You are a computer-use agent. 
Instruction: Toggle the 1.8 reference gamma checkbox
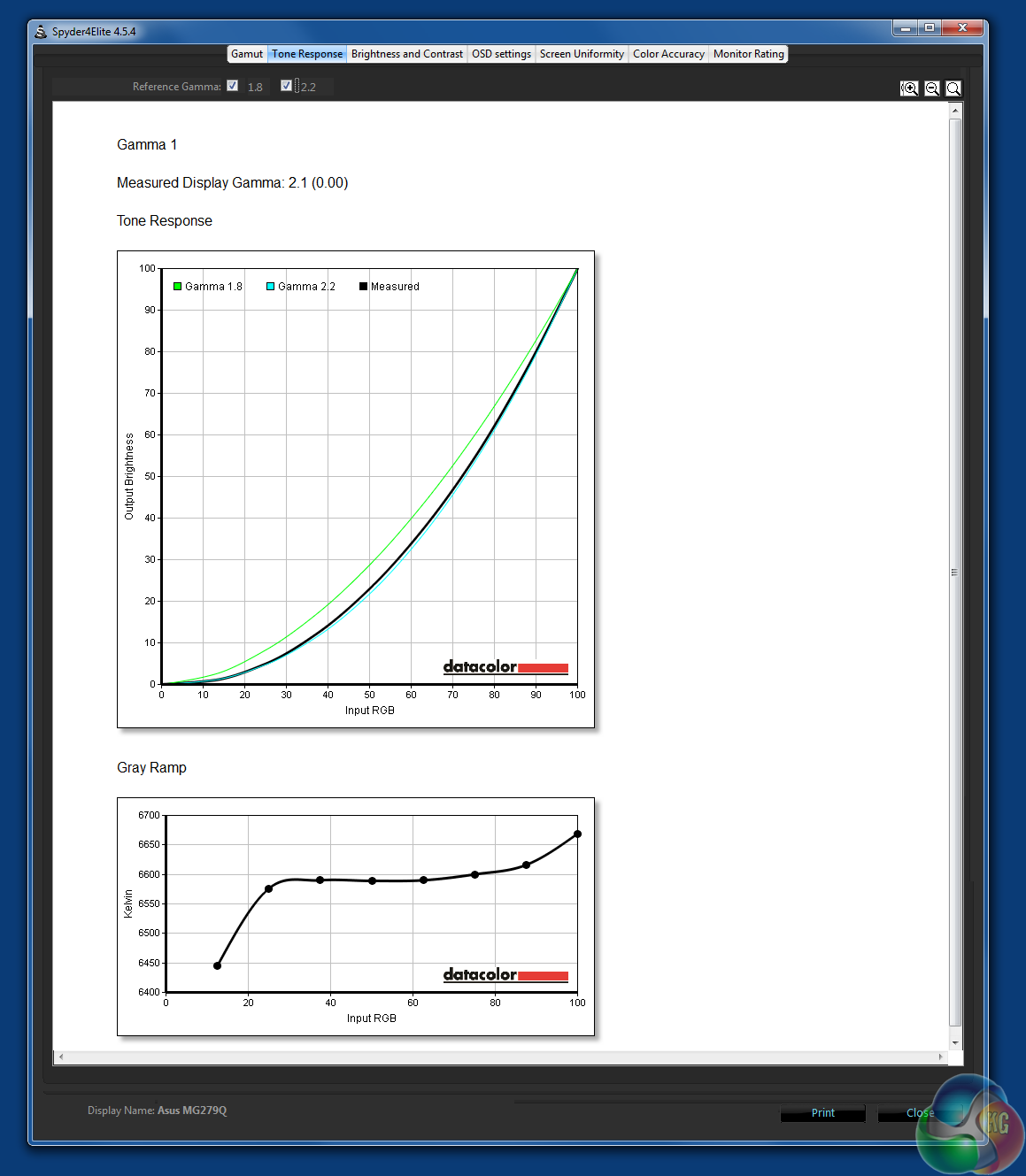click(232, 86)
